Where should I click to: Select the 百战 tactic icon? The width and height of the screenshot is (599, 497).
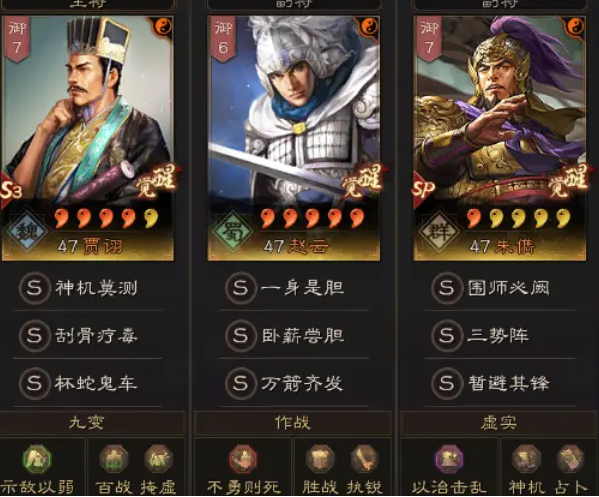tap(114, 458)
